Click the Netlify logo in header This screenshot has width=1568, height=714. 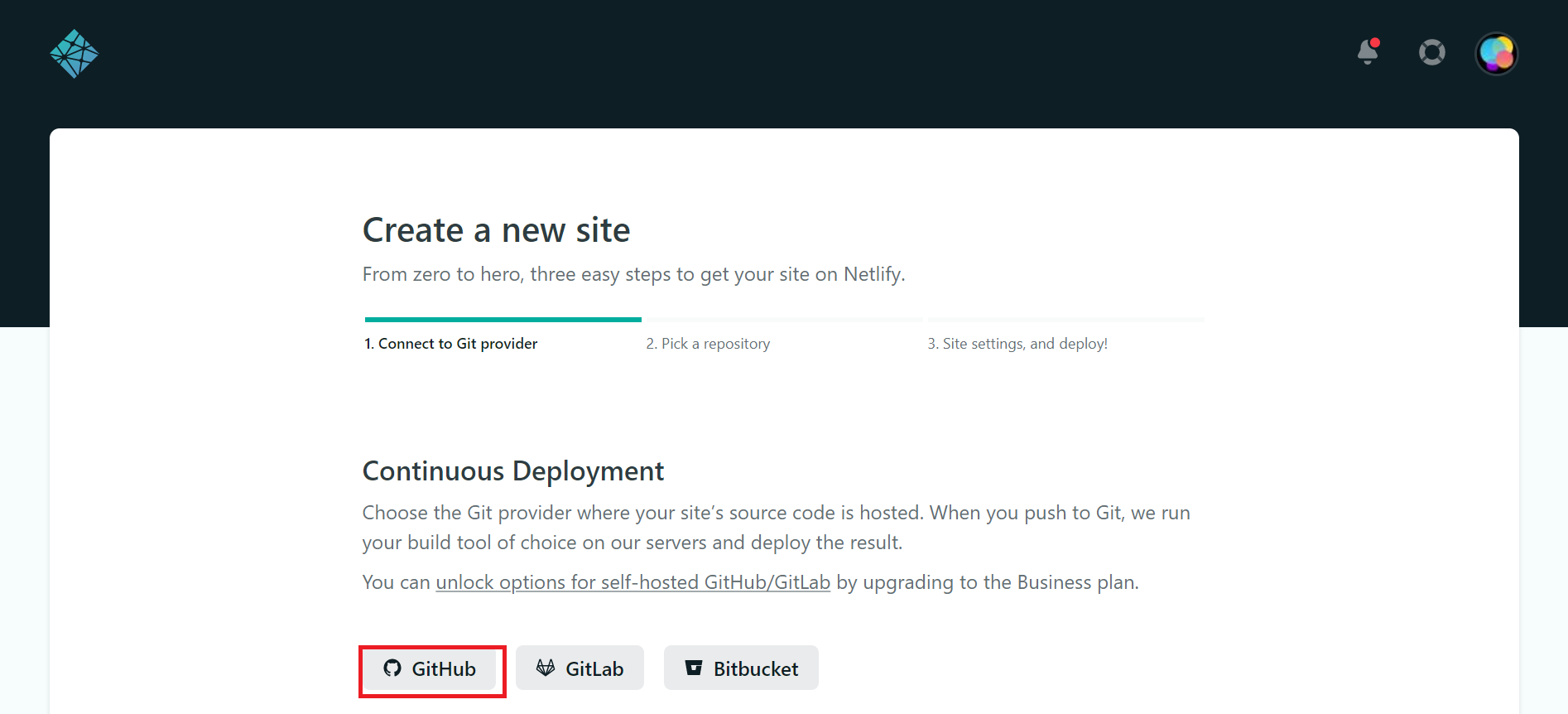click(74, 54)
